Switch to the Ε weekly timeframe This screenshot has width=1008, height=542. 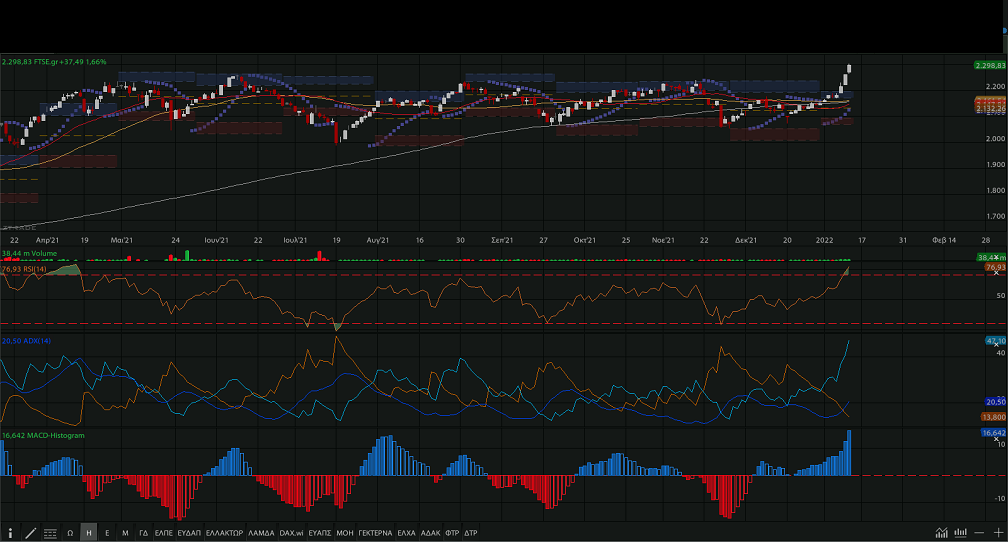(107, 533)
